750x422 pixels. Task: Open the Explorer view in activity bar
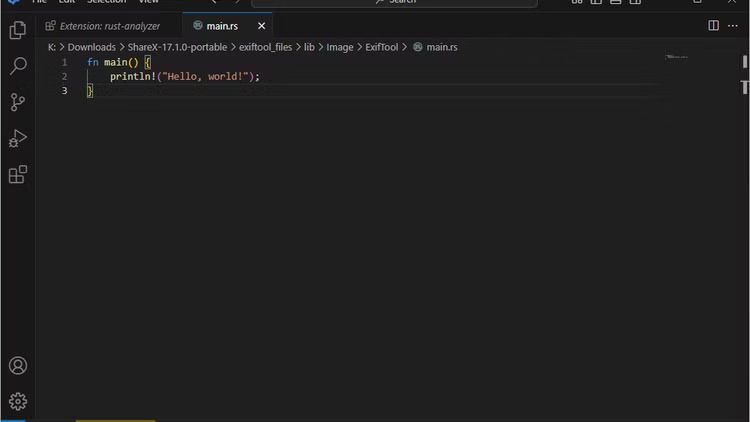(x=17, y=30)
